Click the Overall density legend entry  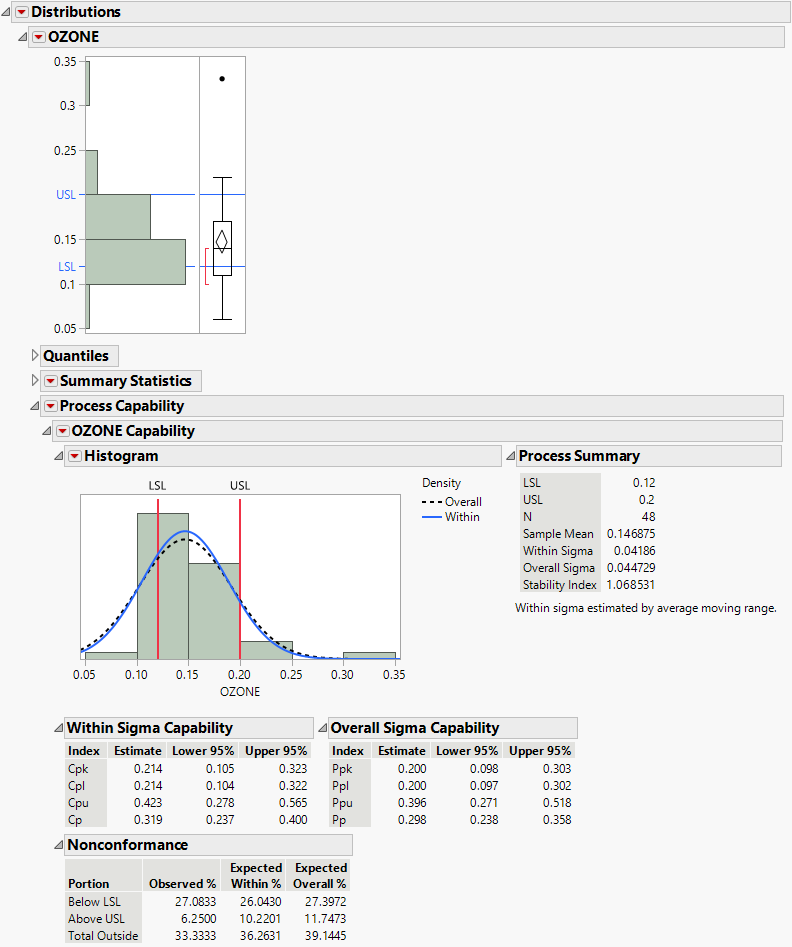[462, 501]
